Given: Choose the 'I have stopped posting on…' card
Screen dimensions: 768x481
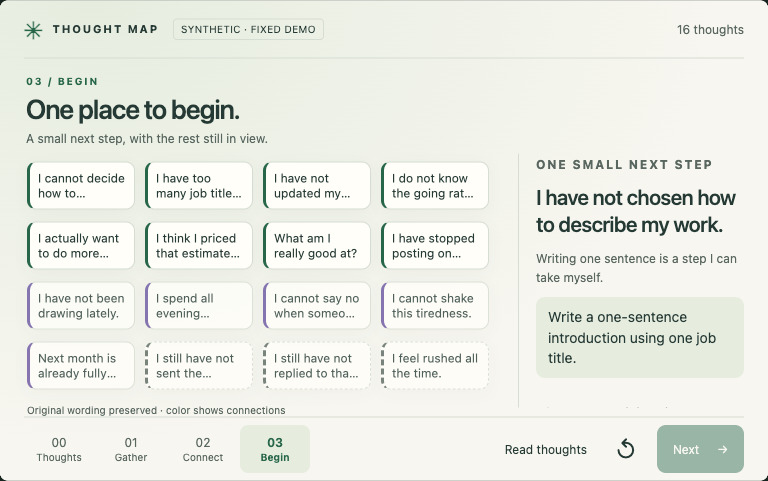Looking at the screenshot, I should tap(434, 245).
